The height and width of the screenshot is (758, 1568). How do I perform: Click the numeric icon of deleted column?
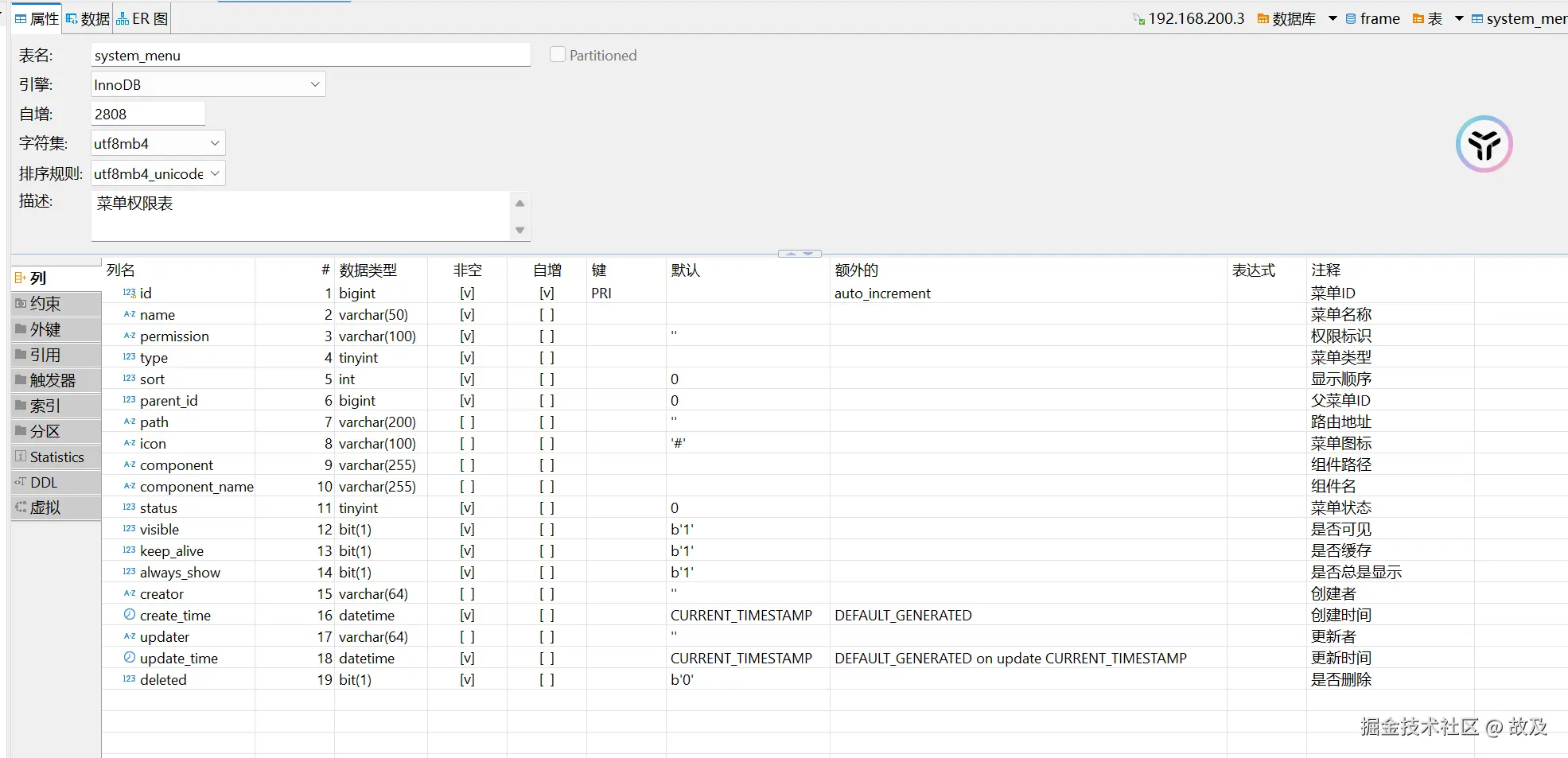(x=129, y=679)
